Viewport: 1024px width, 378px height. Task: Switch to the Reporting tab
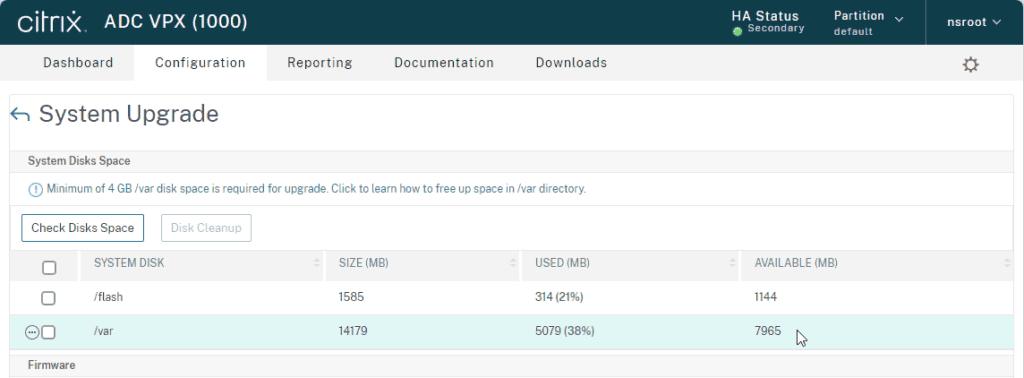tap(319, 63)
